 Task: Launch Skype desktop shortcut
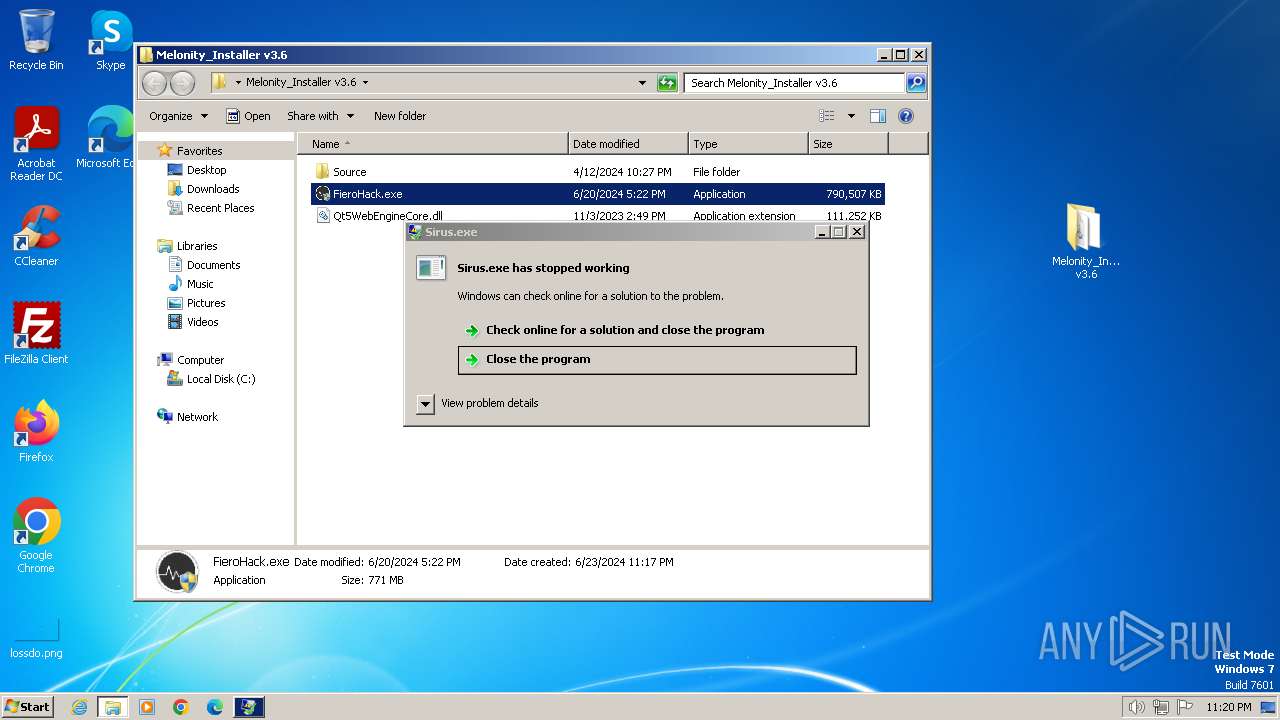[111, 40]
